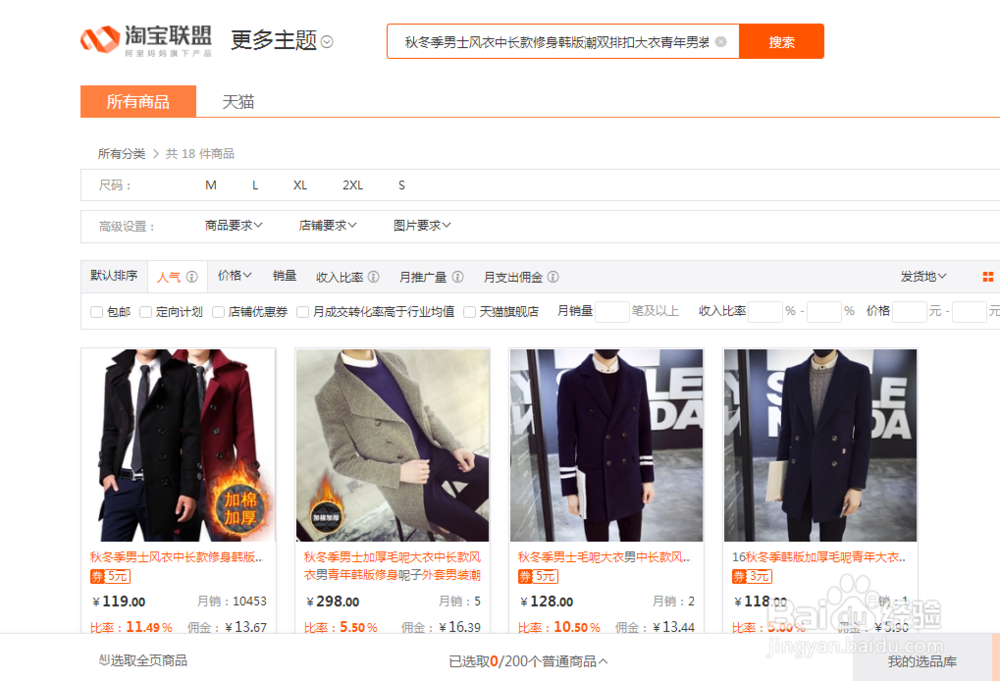1000x681 pixels.
Task: Click 月销：10453 text
Action: pos(232,601)
